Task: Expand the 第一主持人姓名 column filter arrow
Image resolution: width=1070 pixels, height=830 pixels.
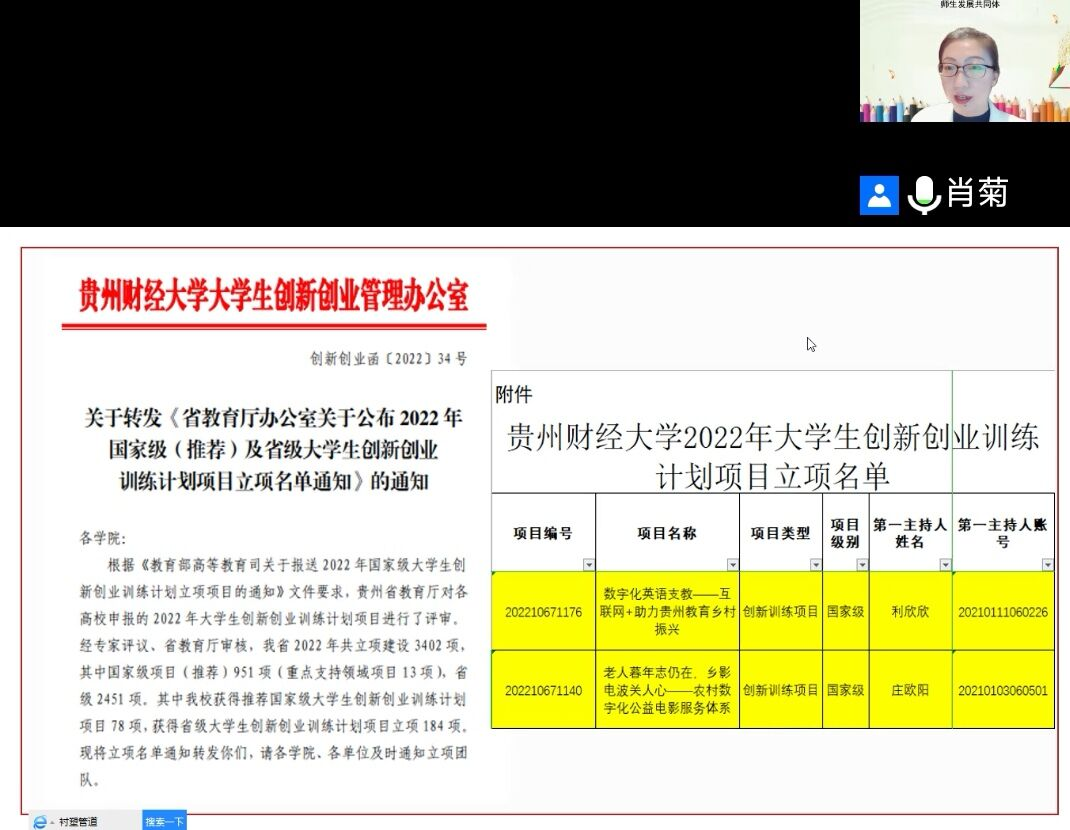Action: [945, 565]
